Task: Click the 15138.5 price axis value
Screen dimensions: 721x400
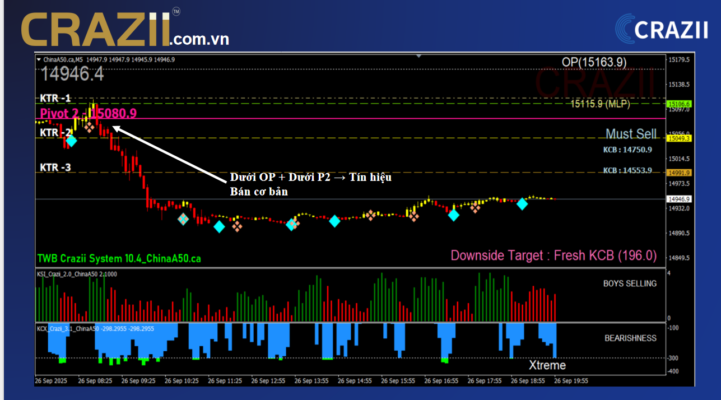Action: click(679, 85)
